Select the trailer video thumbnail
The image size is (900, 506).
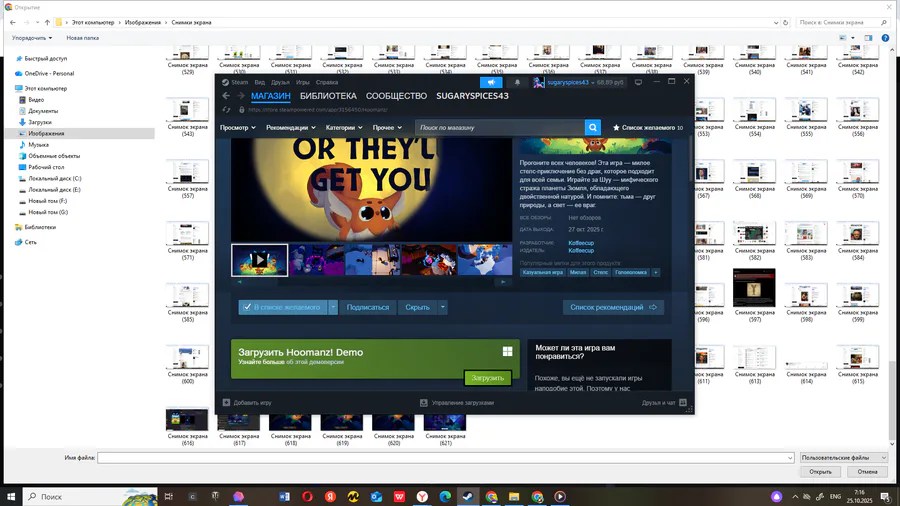coord(259,260)
